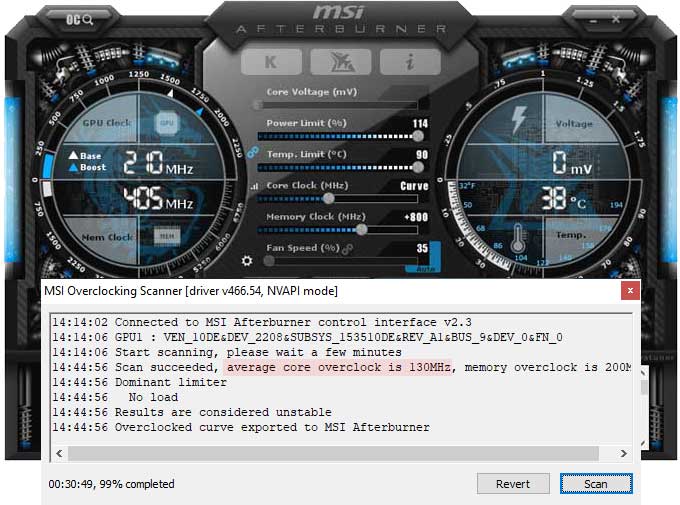Click the +800 Memory Clock value
Image resolution: width=680 pixels, height=505 pixels.
pyautogui.click(x=416, y=217)
